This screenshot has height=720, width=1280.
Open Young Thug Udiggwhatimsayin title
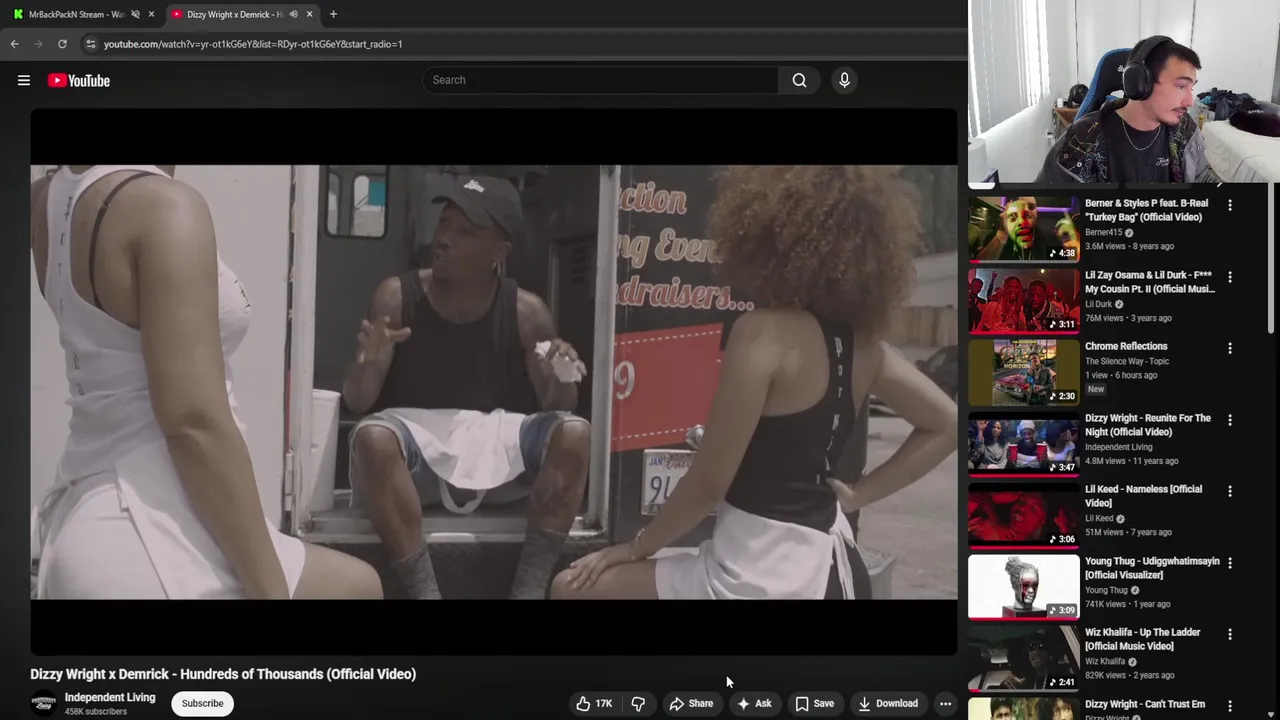(x=1152, y=568)
